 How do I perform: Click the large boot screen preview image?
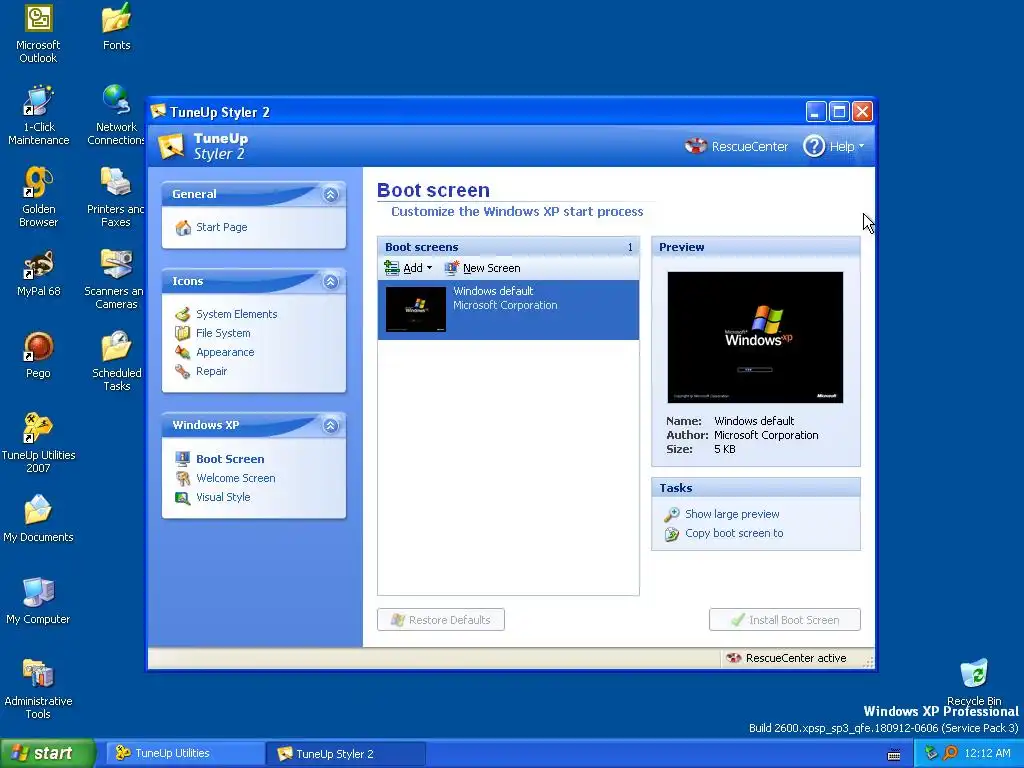coord(755,337)
